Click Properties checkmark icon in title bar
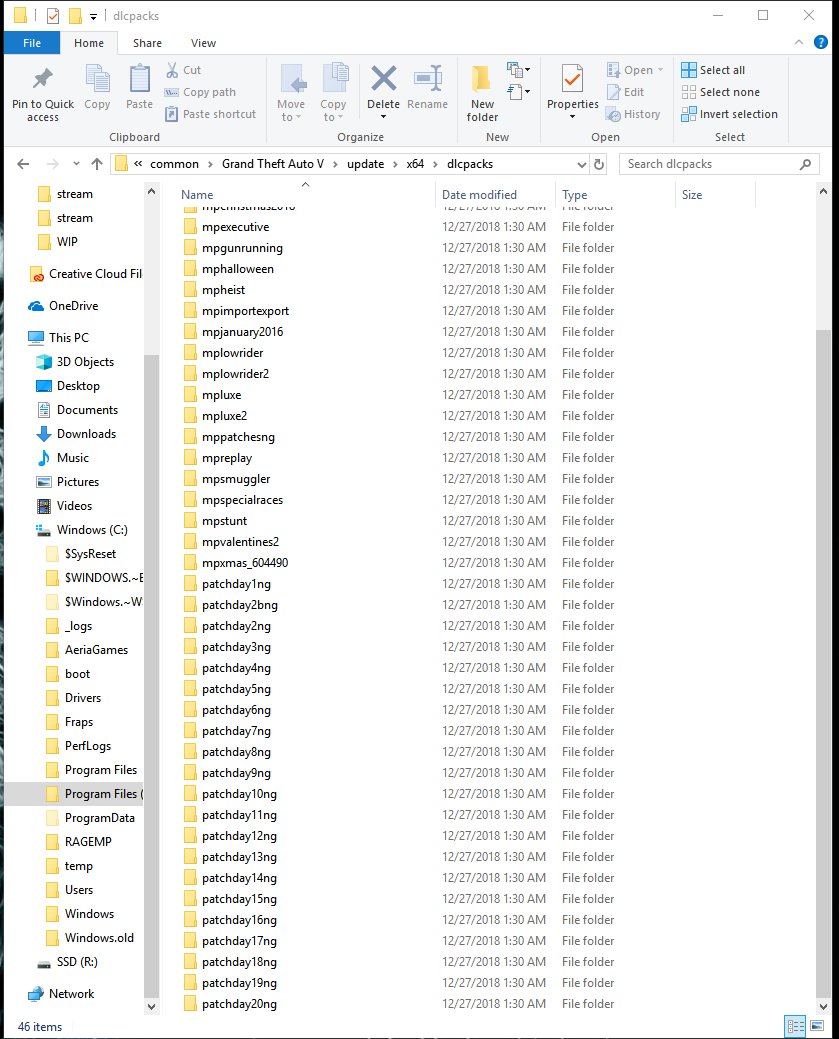Image resolution: width=839 pixels, height=1039 pixels. 53,15
